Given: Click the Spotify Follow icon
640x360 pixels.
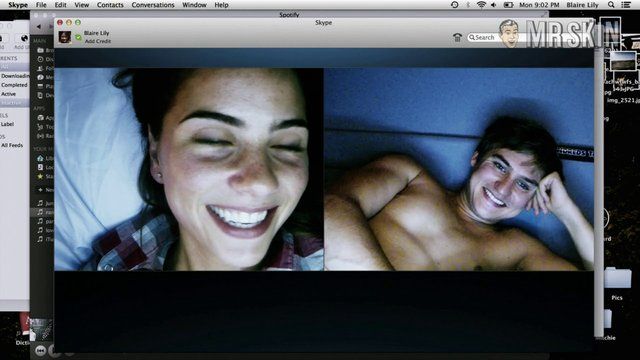Looking at the screenshot, I should point(40,68).
